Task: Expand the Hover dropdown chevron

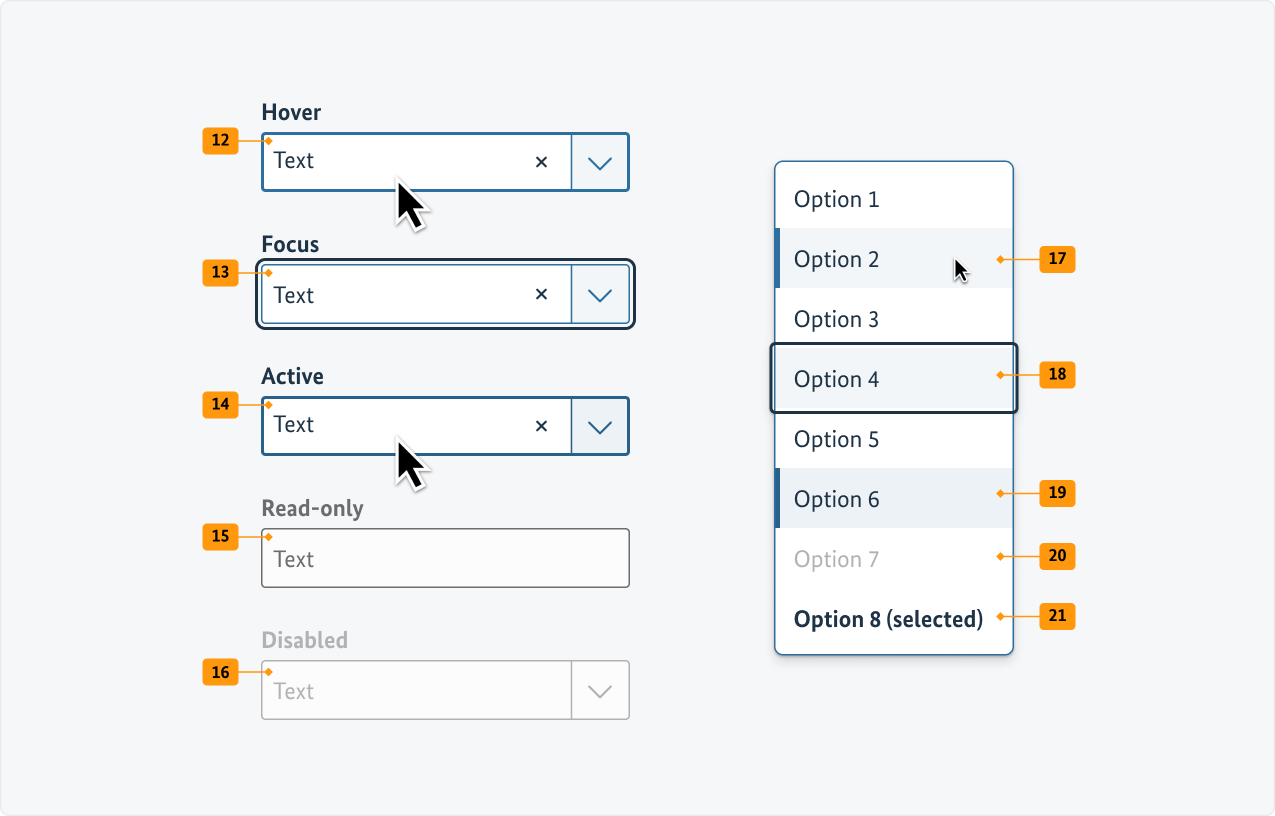Action: [600, 162]
